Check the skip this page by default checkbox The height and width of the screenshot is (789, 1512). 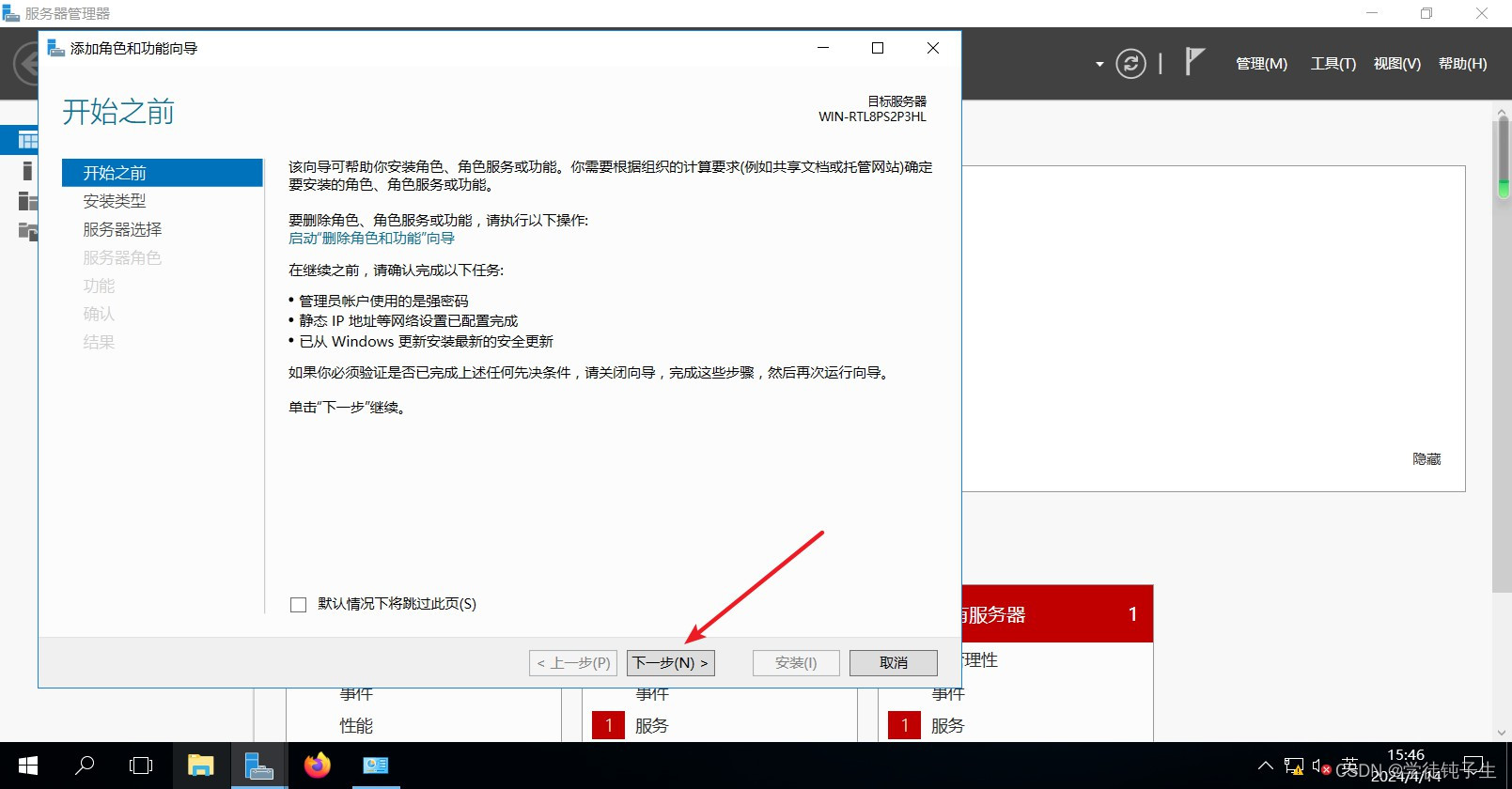[299, 605]
